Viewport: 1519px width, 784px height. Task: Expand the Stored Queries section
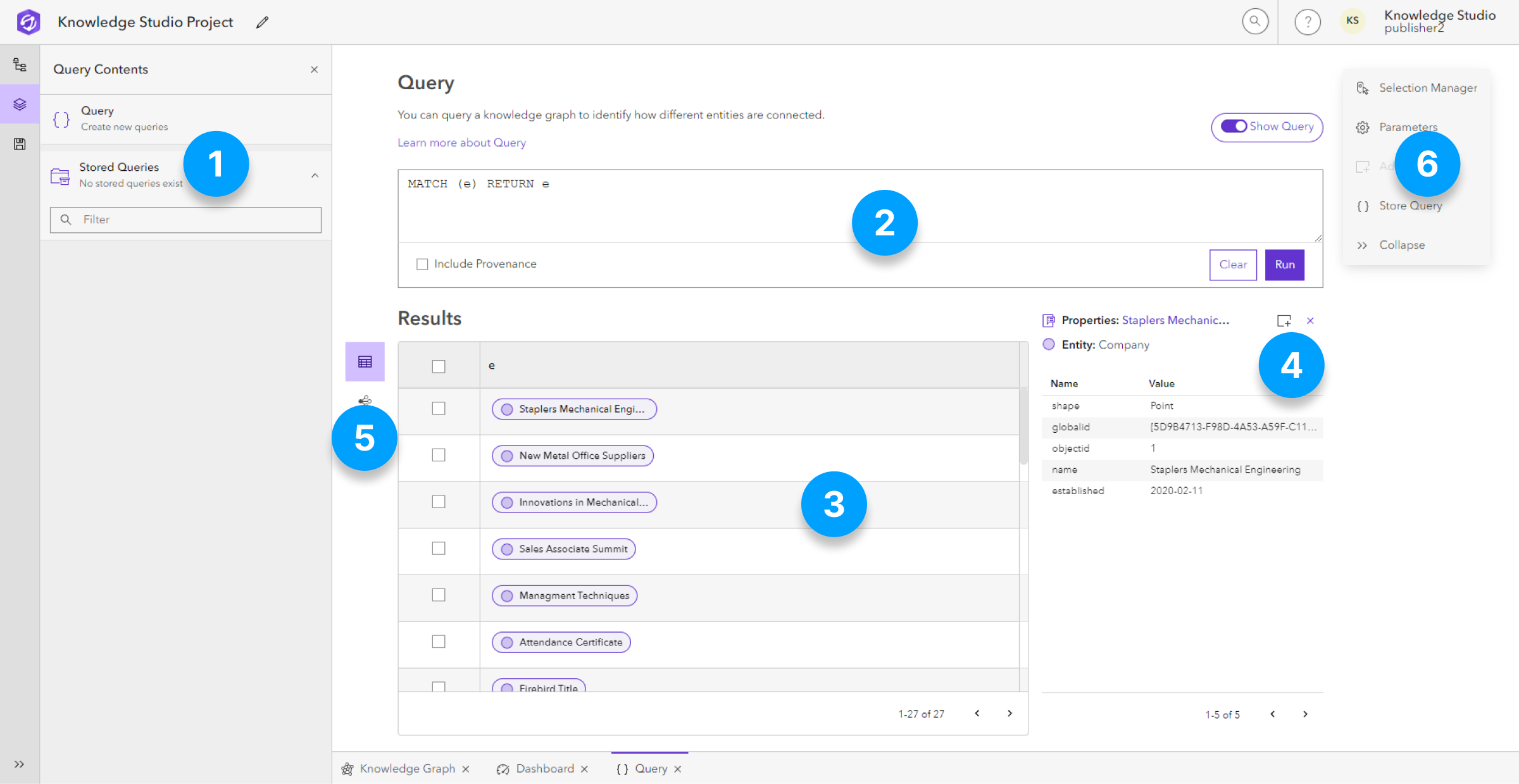pyautogui.click(x=316, y=176)
